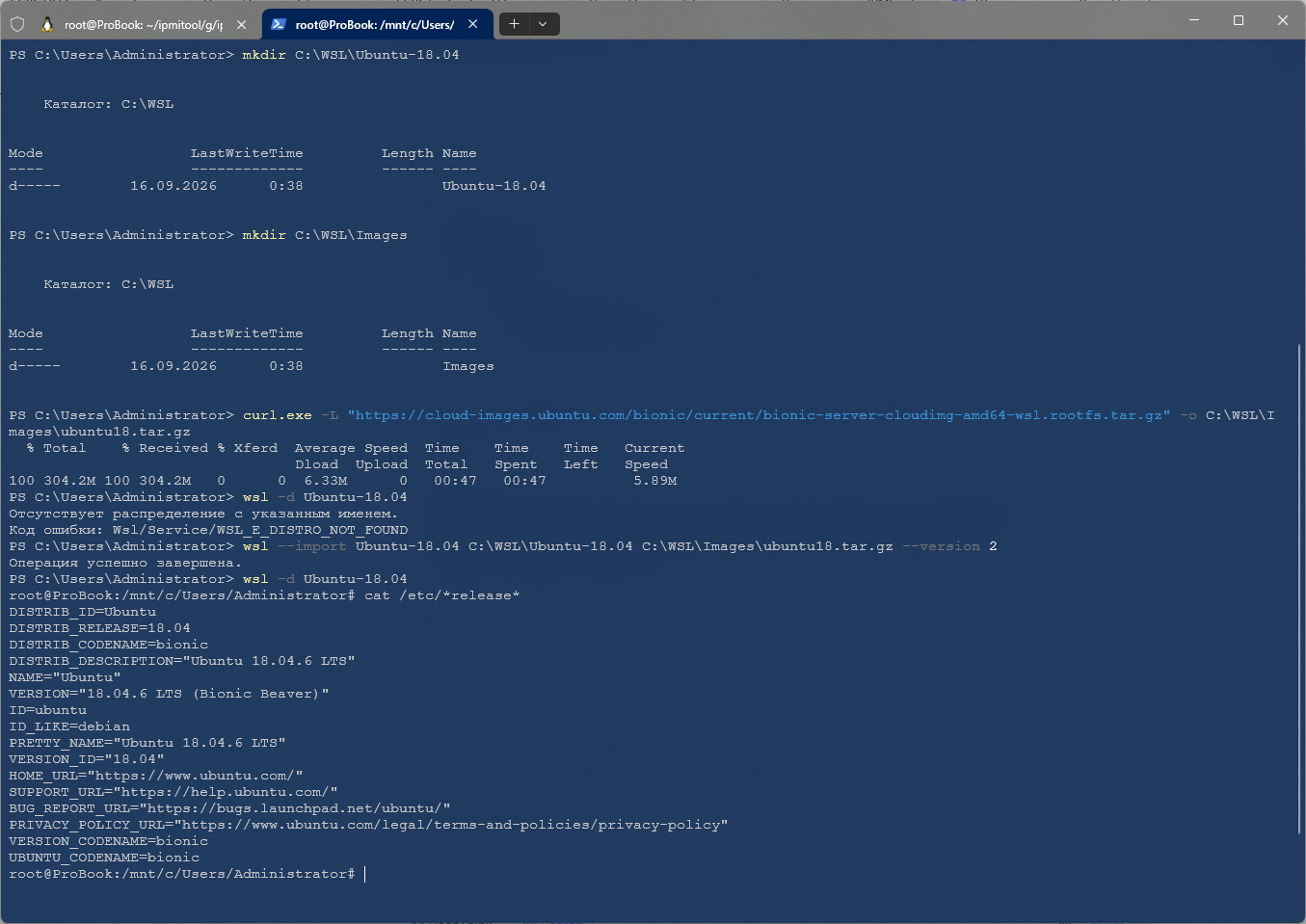Click the VERSION="18.04.6 LTS (Bionic Beaver)" line
The height and width of the screenshot is (924, 1306).
click(170, 694)
